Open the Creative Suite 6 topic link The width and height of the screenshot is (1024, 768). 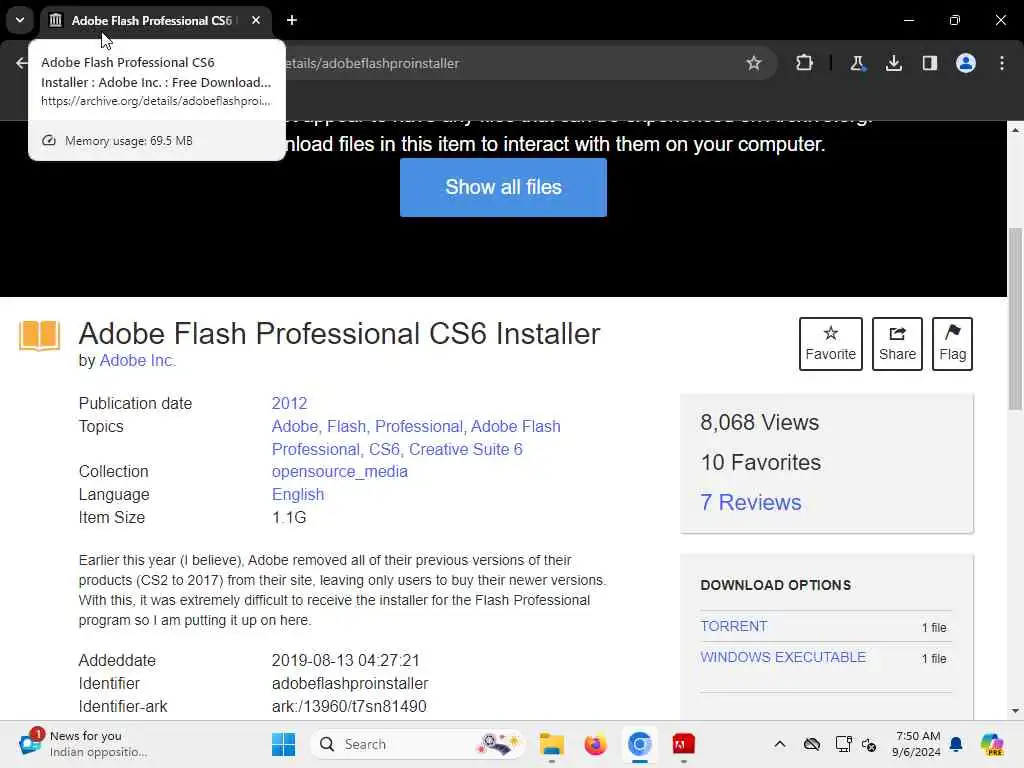pyautogui.click(x=466, y=449)
